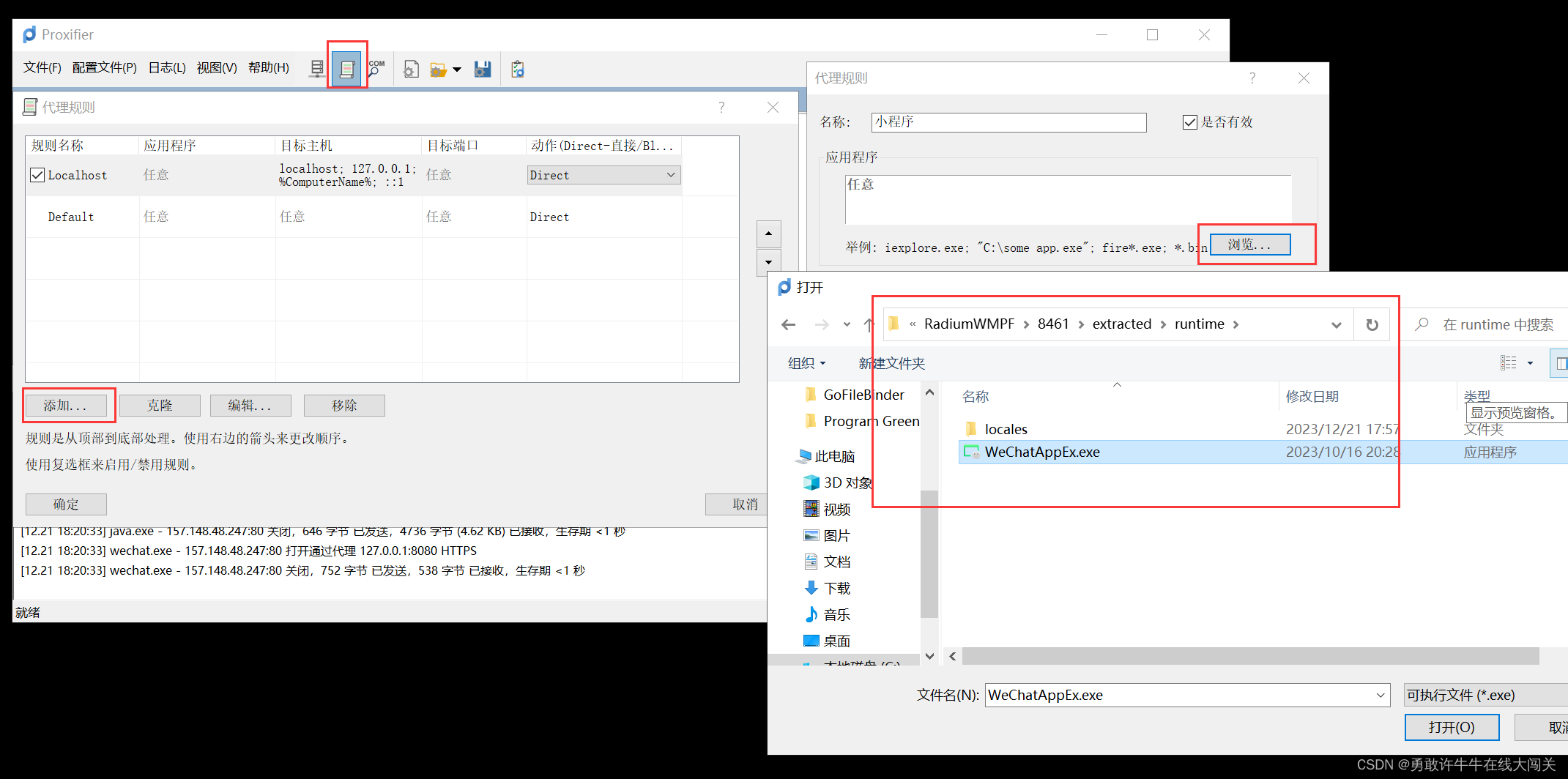Viewport: 1568px width, 779px height.
Task: Open the 视图(V) menu
Action: [x=217, y=67]
